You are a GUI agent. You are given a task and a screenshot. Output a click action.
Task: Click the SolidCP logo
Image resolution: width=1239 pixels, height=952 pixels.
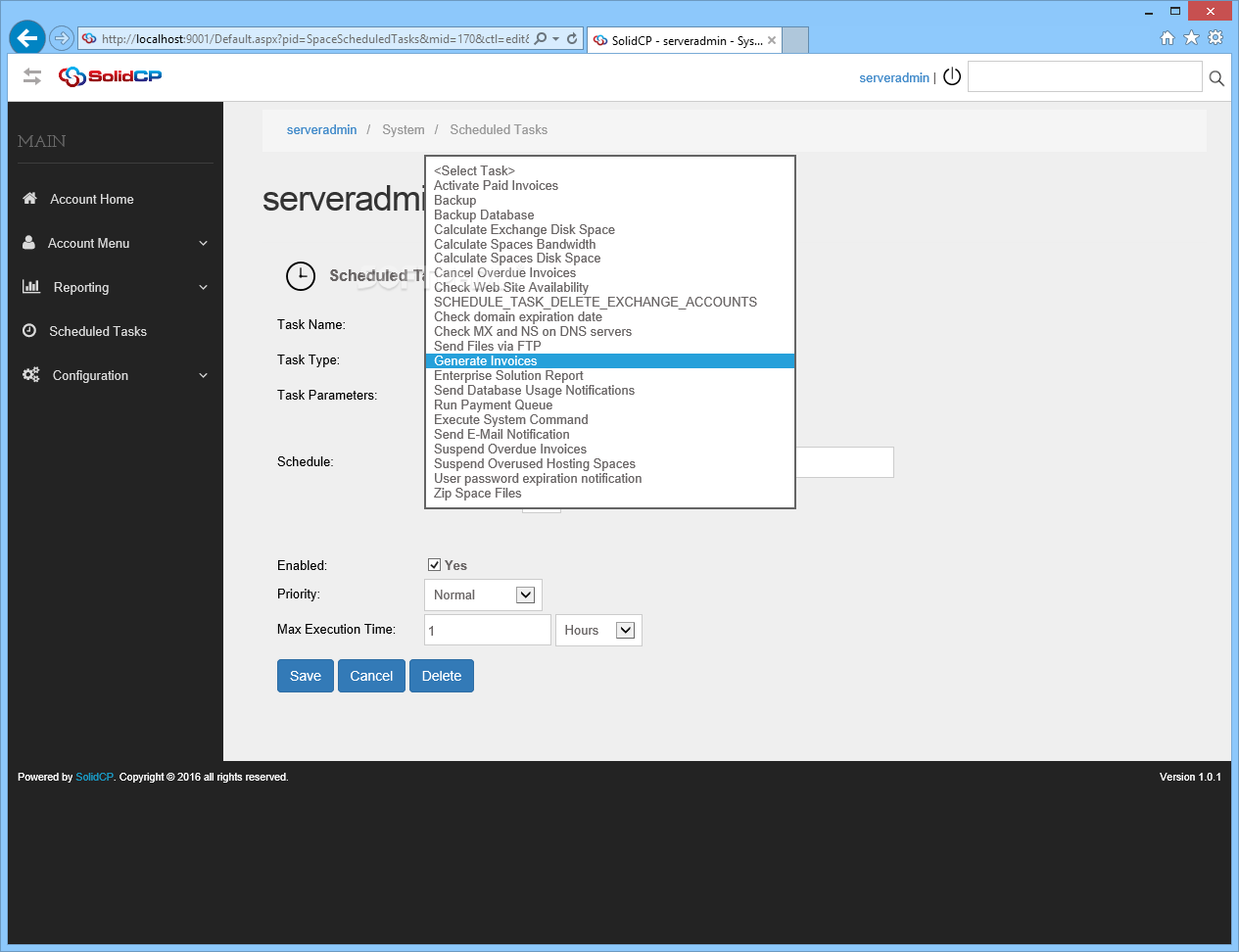click(x=110, y=76)
